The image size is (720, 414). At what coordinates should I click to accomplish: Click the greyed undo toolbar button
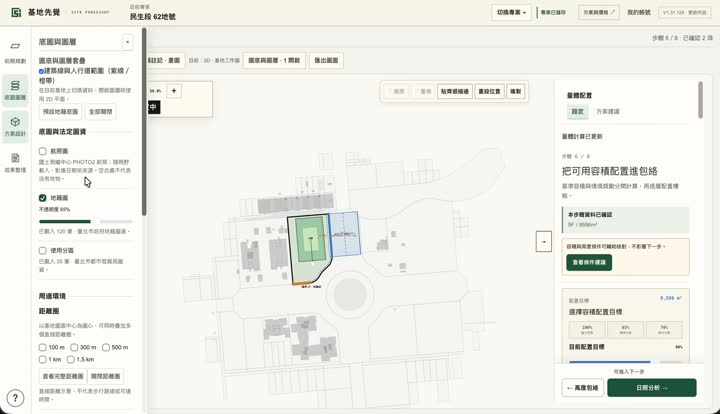[397, 91]
